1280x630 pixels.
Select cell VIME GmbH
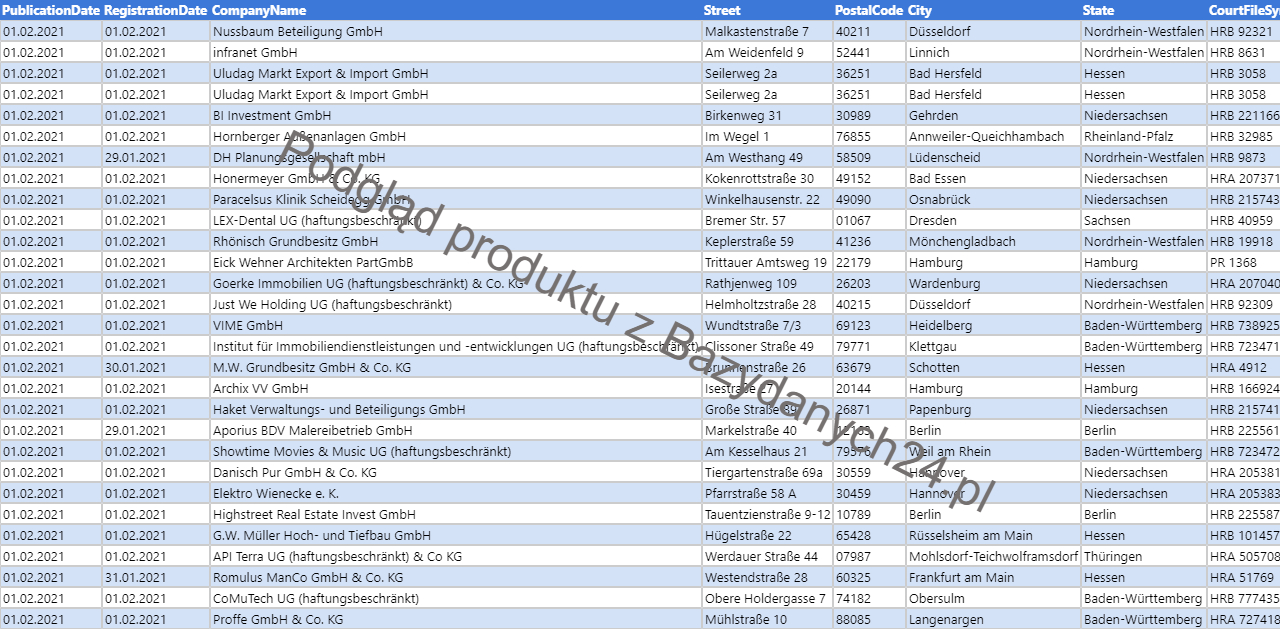pos(456,325)
